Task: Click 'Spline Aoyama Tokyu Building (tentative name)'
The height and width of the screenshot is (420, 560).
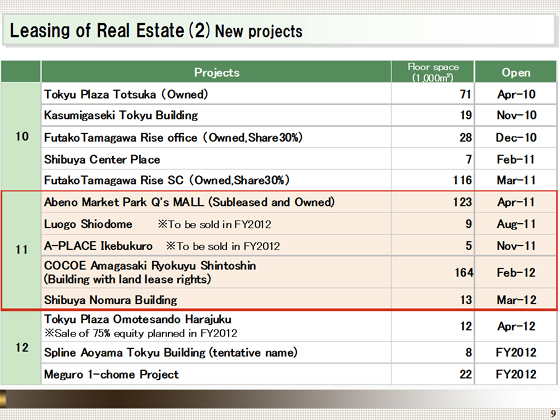Action: [x=171, y=352]
